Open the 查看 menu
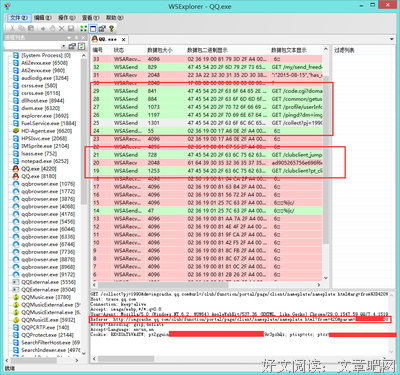 [91, 18]
